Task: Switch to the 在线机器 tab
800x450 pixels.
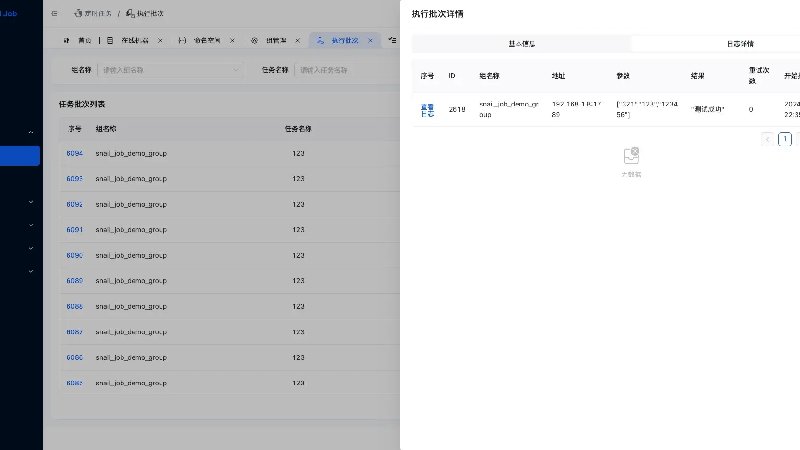Action: coord(135,40)
